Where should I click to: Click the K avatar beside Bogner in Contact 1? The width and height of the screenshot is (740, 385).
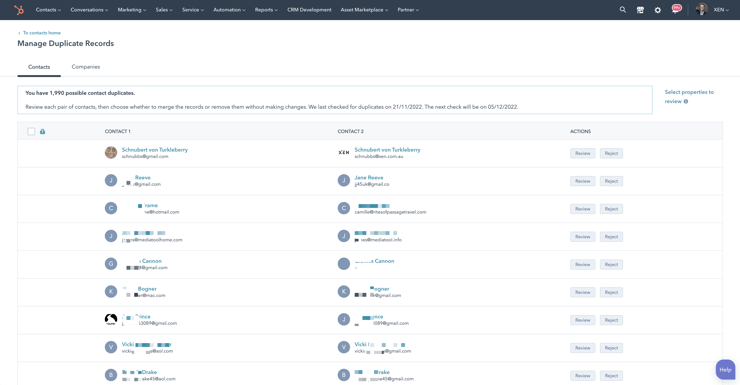(x=111, y=291)
